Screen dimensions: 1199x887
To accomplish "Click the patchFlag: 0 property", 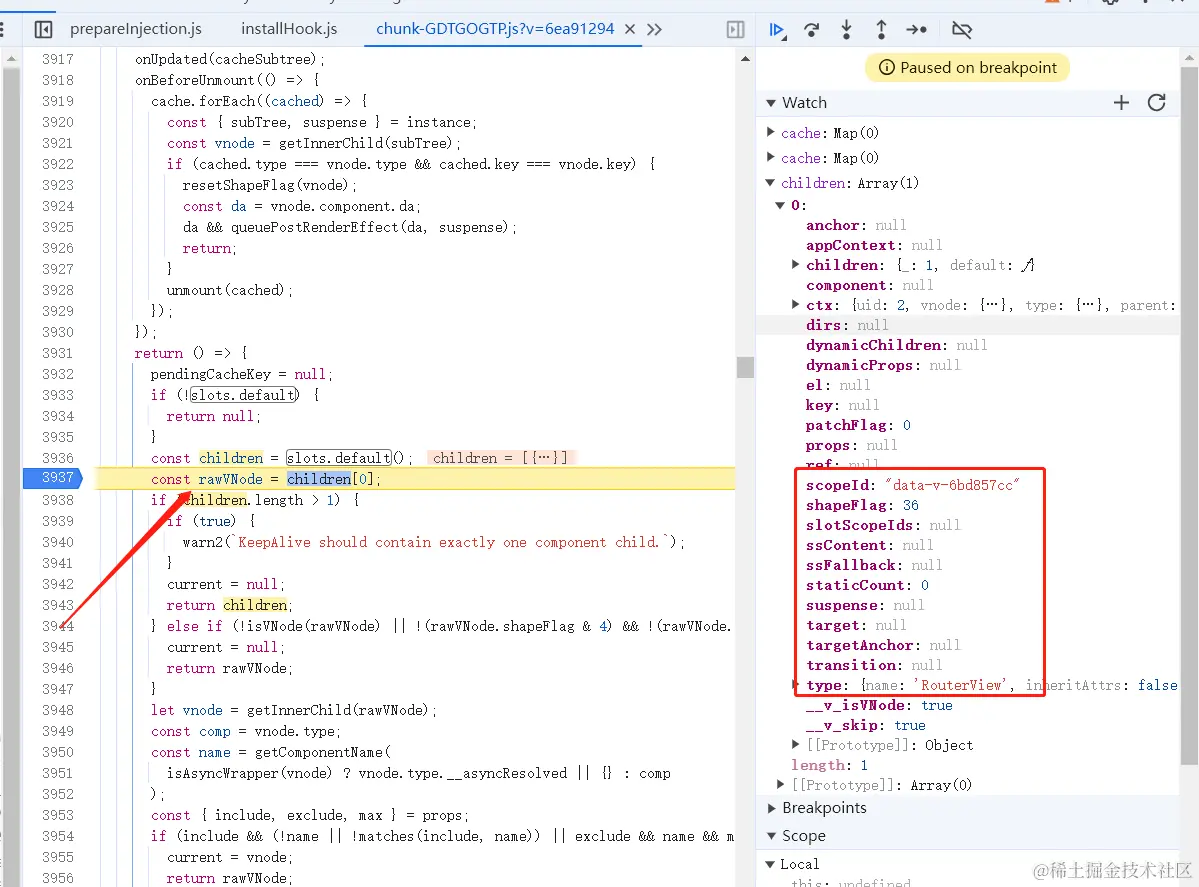I will pyautogui.click(x=858, y=425).
